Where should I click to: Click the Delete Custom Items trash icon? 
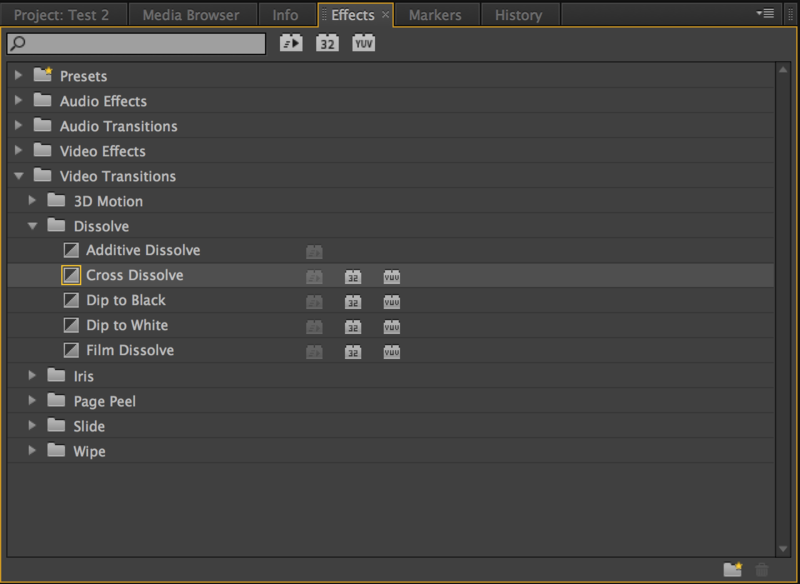pos(762,569)
